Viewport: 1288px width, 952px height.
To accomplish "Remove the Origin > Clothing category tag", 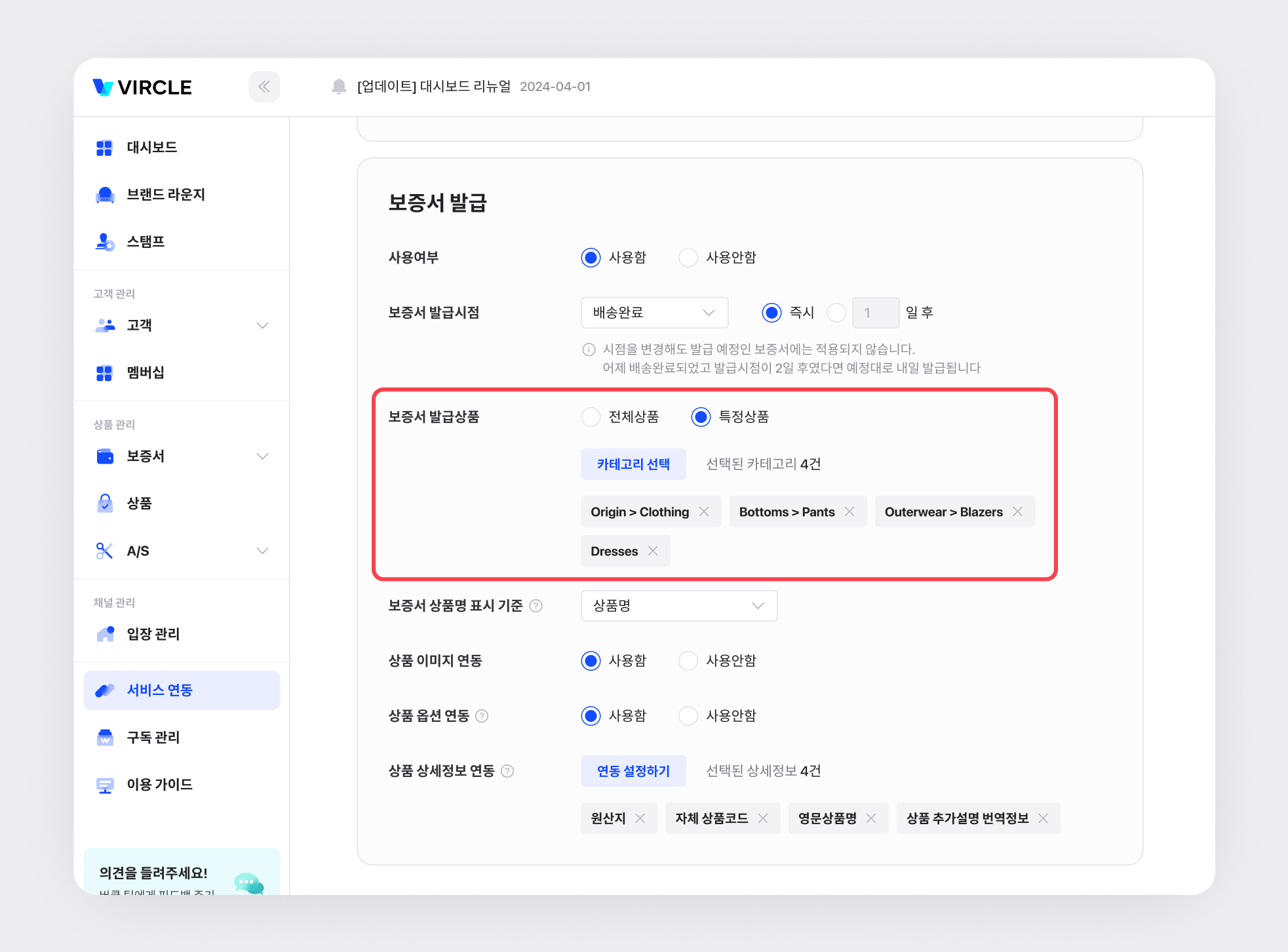I will tap(704, 511).
